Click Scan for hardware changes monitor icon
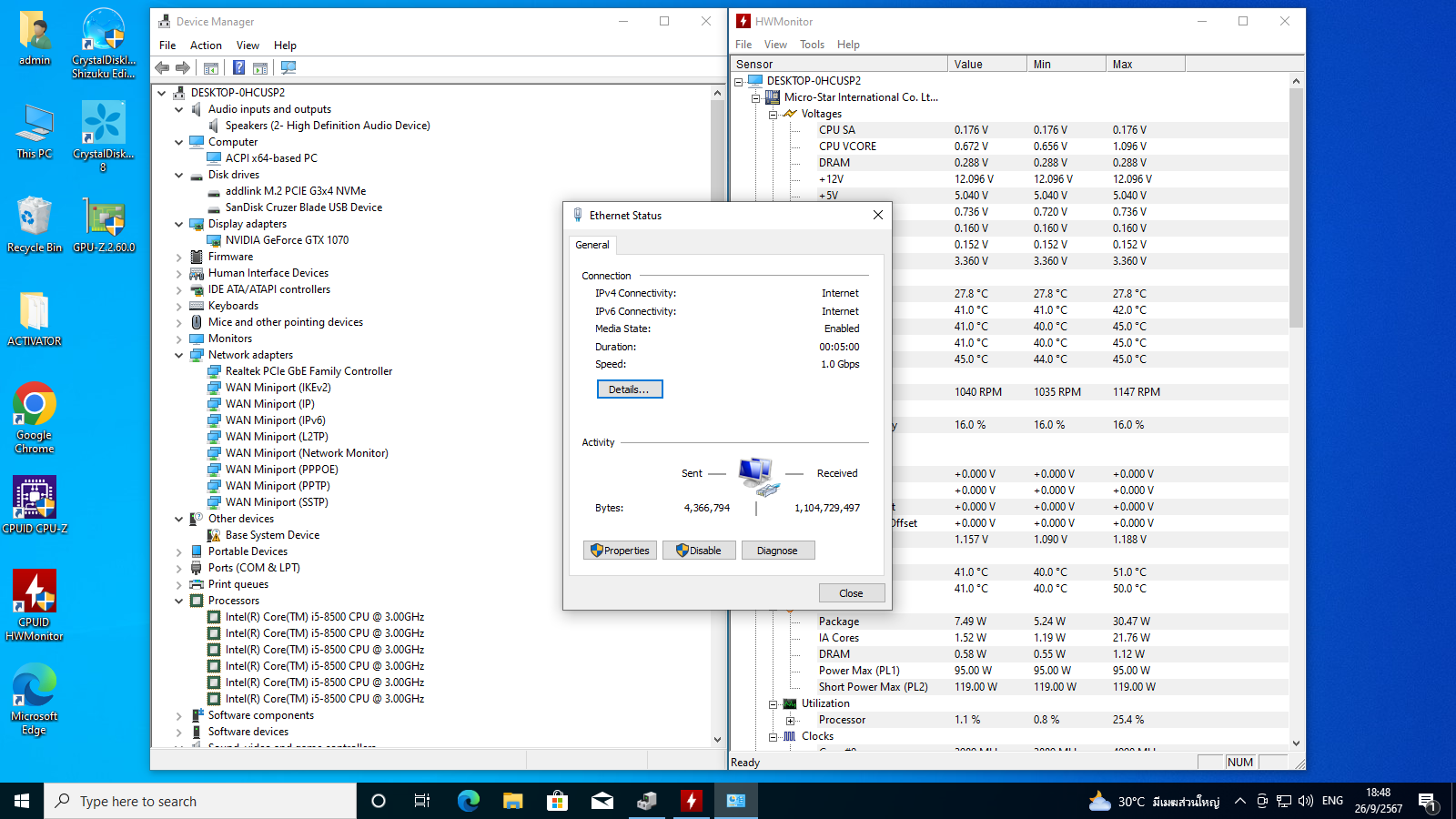Viewport: 1456px width, 819px height. 288,67
